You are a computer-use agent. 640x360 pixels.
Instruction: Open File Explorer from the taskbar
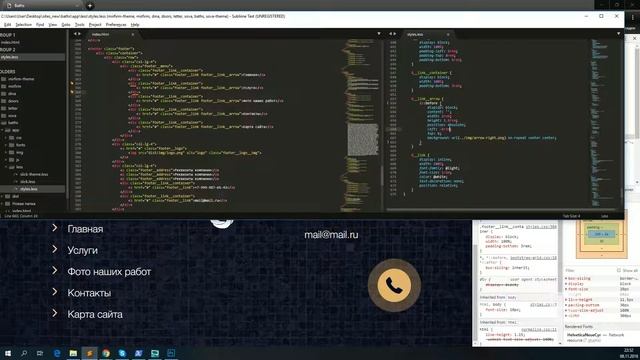73,353
